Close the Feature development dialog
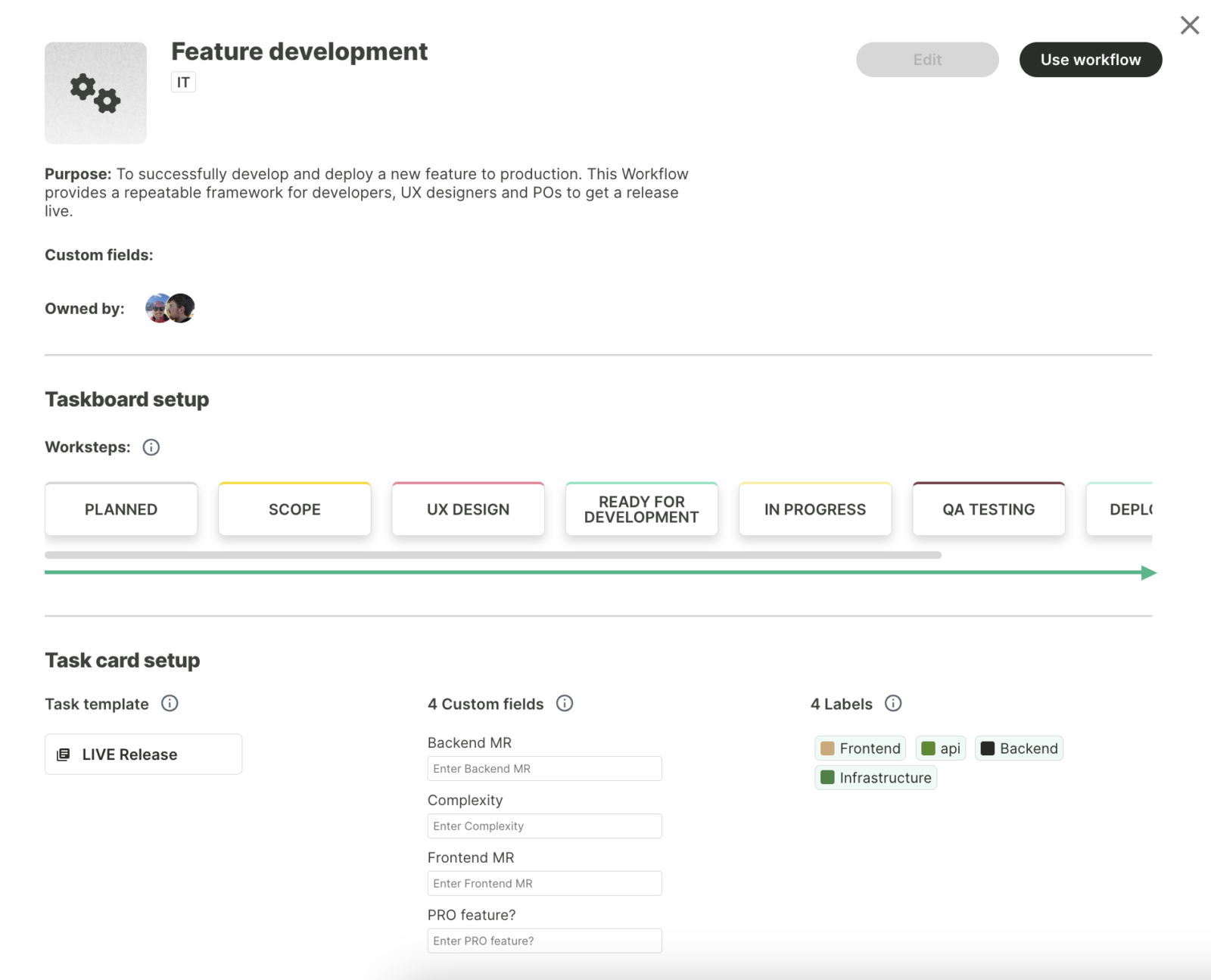The height and width of the screenshot is (980, 1211). click(x=1189, y=26)
